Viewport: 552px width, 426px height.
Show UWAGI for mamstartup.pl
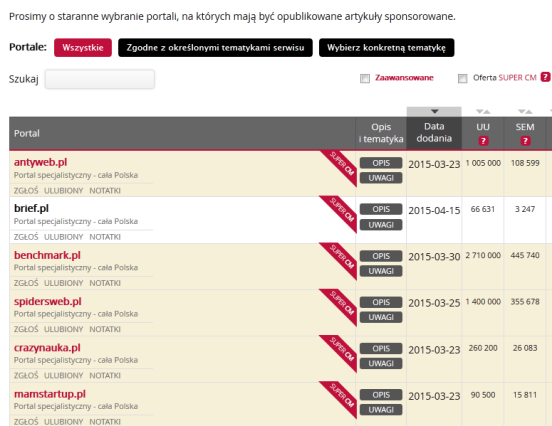(381, 410)
